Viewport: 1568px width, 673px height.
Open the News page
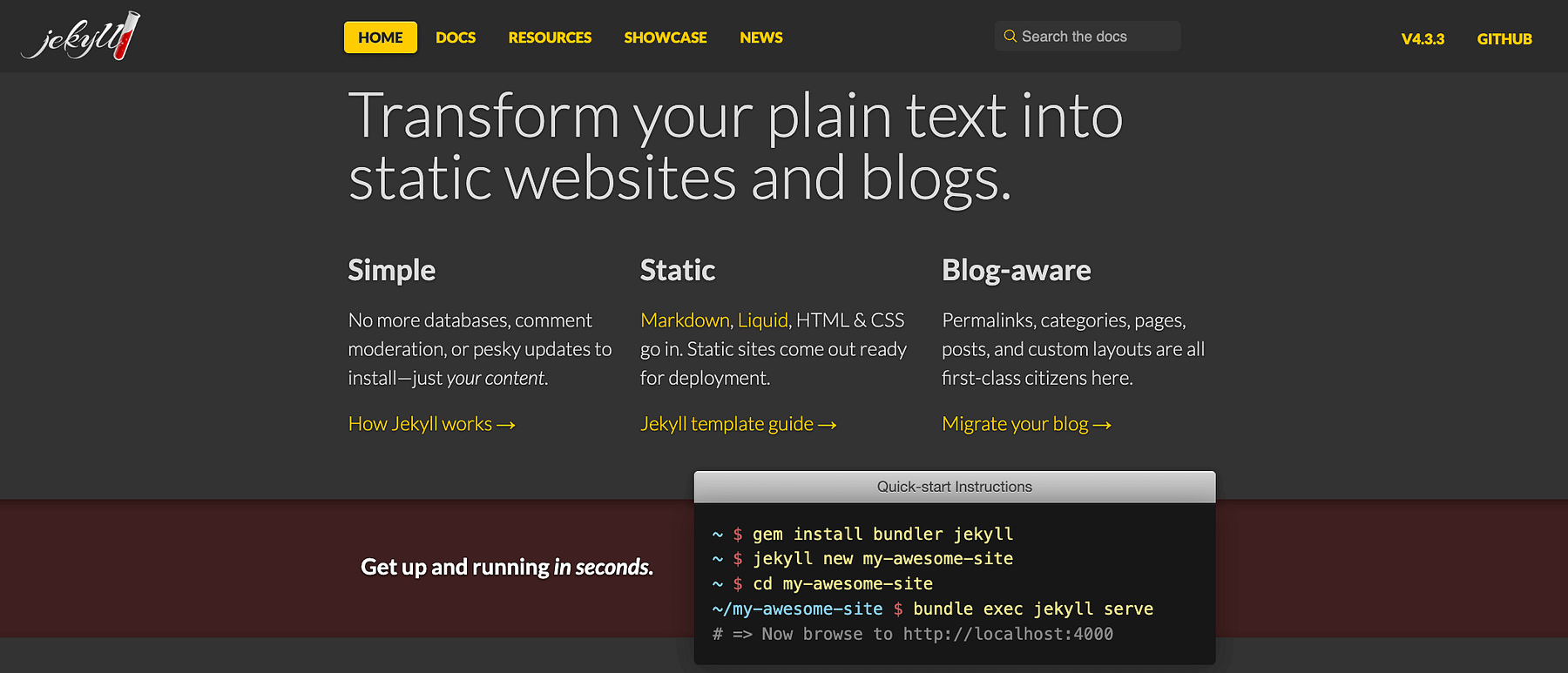point(760,37)
